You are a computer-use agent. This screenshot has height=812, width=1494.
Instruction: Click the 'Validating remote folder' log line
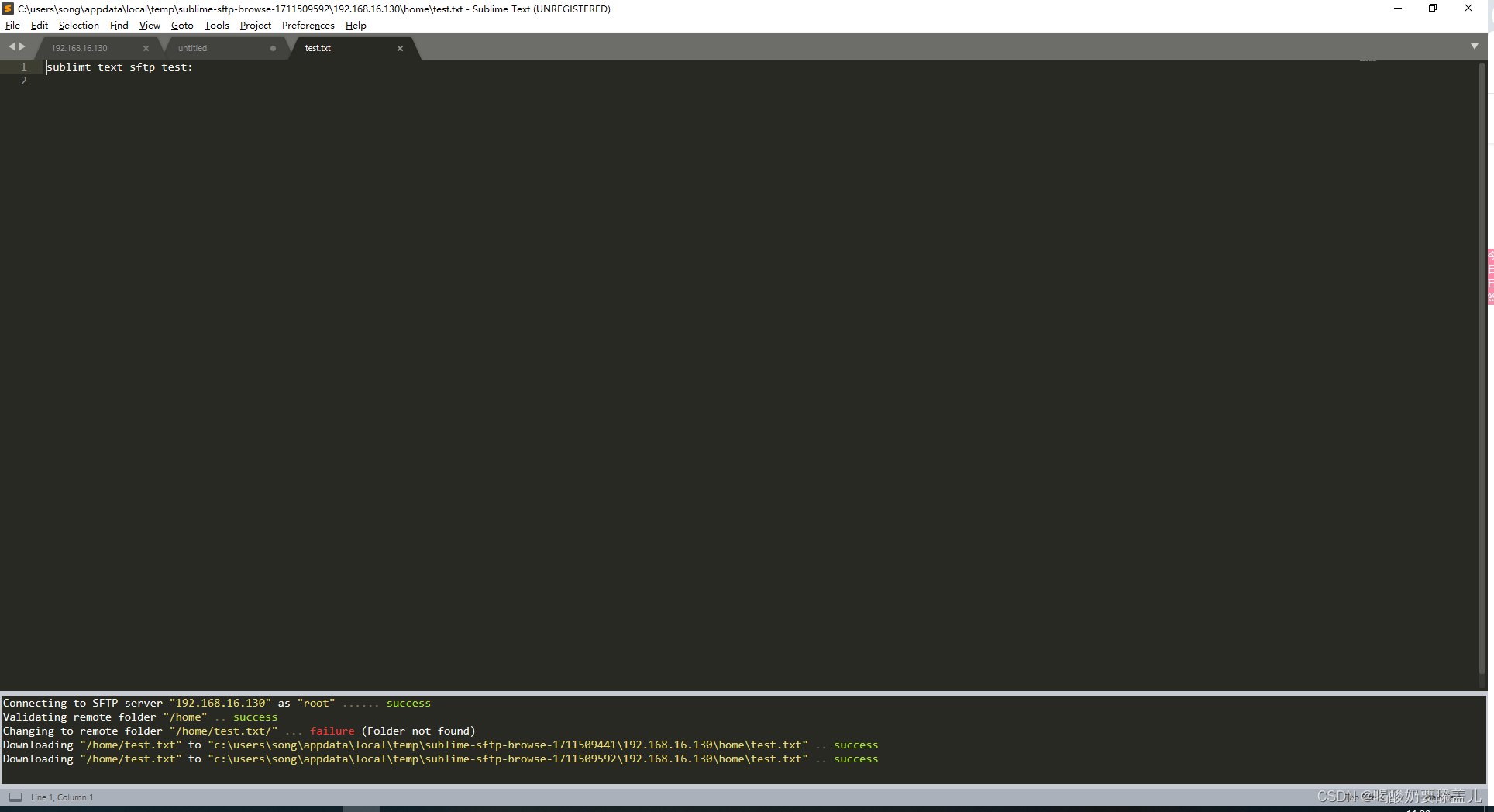point(140,717)
